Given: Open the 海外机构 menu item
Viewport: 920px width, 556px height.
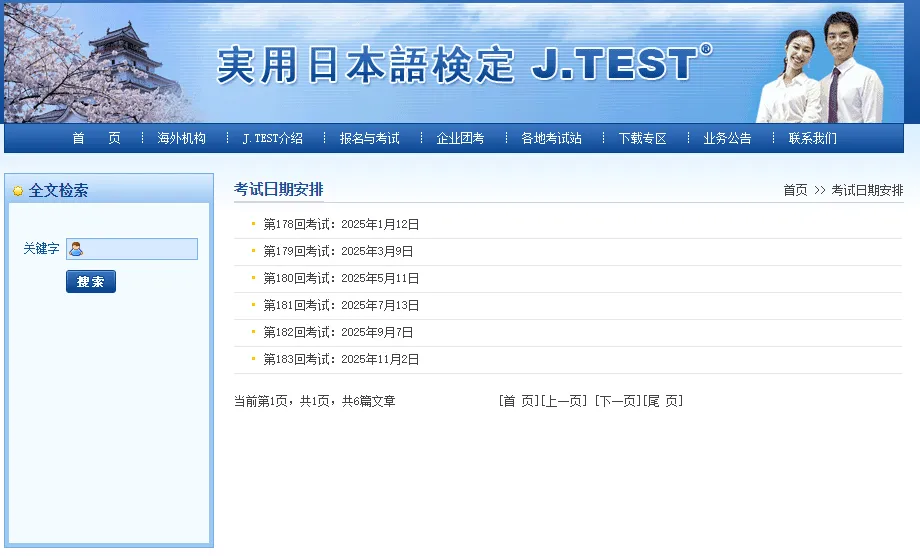Looking at the screenshot, I should click(x=181, y=138).
